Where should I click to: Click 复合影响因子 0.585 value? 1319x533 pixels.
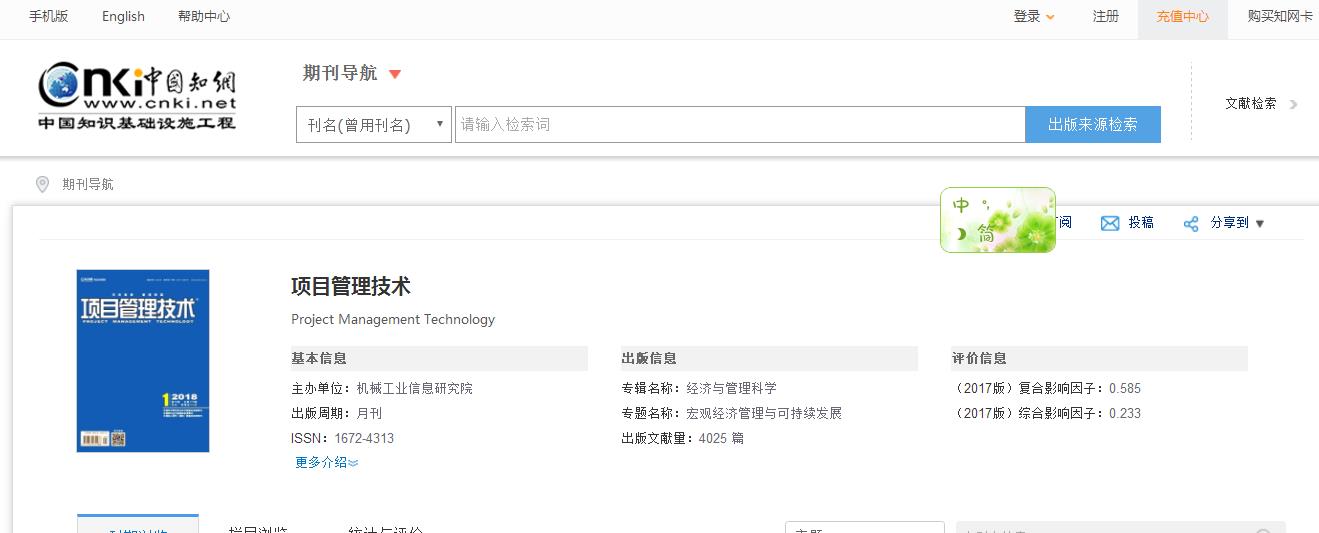point(1125,388)
